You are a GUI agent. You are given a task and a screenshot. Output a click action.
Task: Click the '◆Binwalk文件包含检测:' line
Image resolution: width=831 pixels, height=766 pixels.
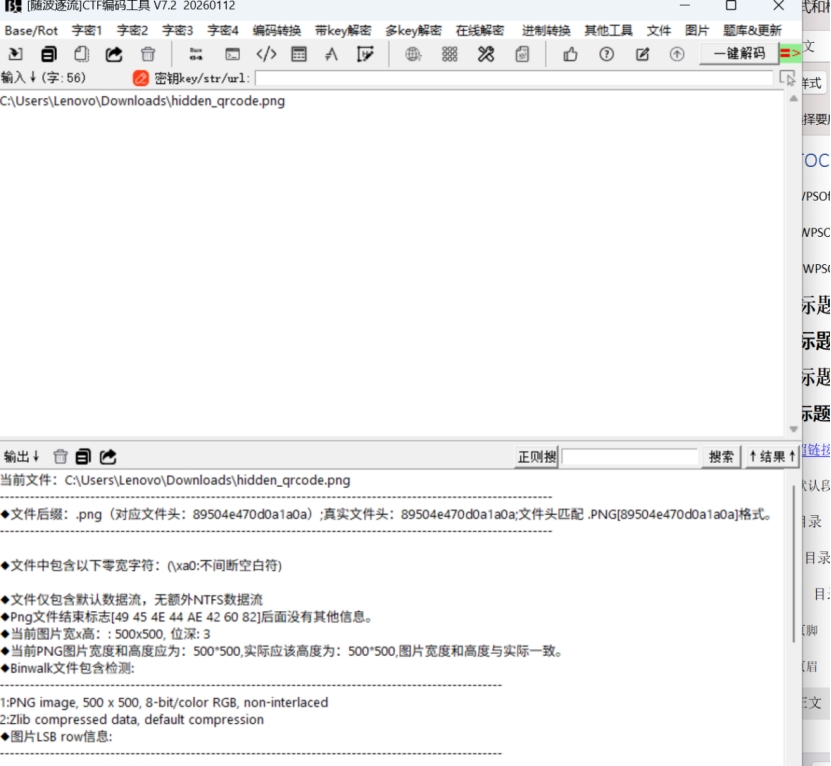tap(68, 668)
